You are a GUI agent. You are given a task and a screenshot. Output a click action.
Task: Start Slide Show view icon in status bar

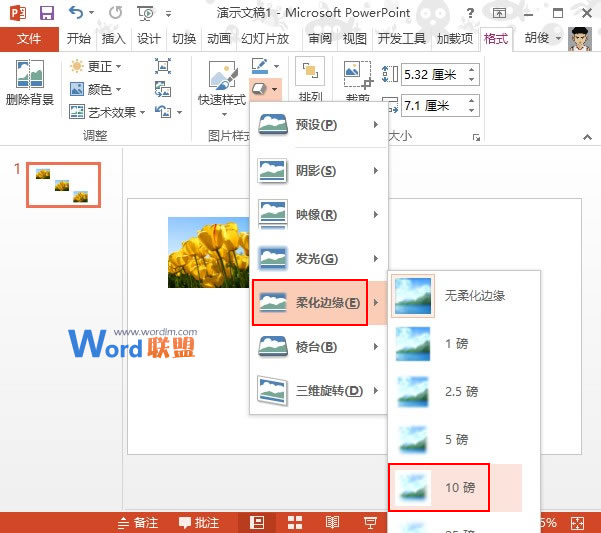click(x=370, y=523)
